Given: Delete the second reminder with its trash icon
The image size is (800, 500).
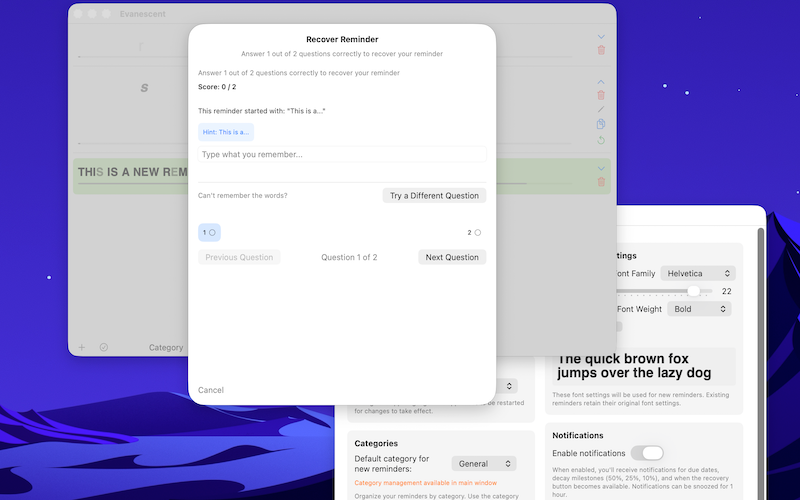Looking at the screenshot, I should coord(601,95).
